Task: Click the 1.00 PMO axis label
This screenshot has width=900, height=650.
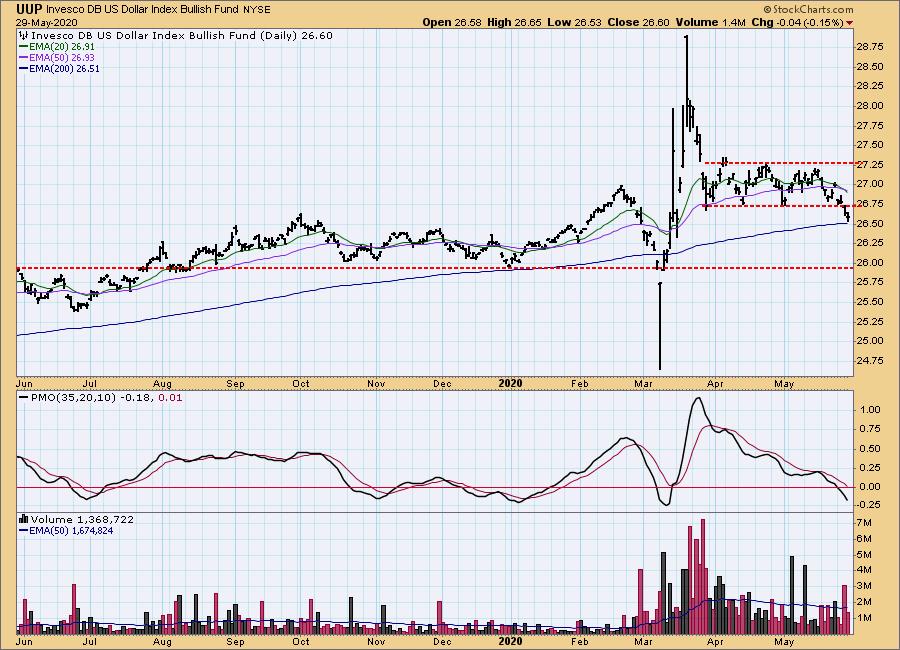Action: pos(870,409)
